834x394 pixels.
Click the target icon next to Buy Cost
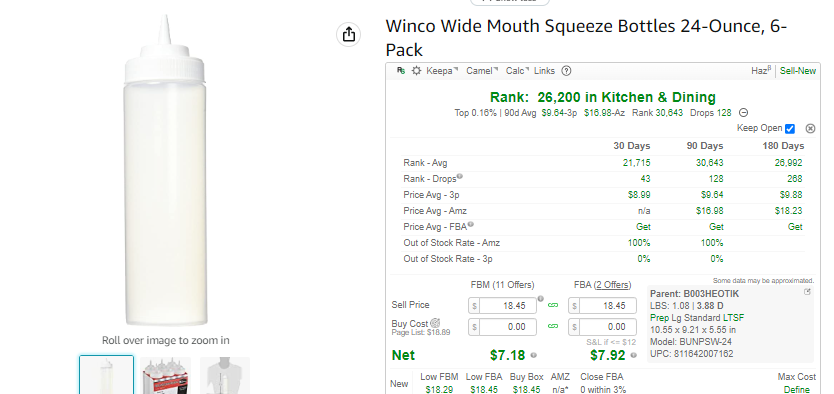(x=436, y=323)
